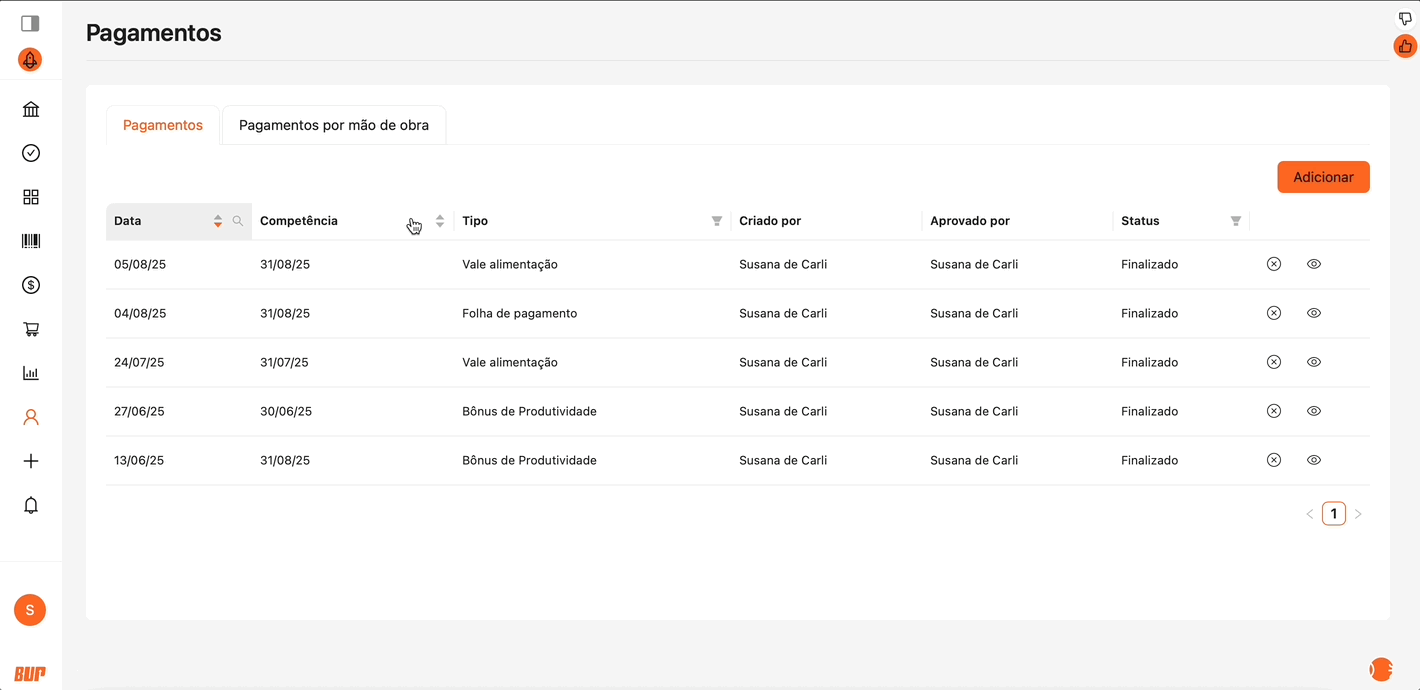Click the shopping cart sidebar icon

[31, 329]
